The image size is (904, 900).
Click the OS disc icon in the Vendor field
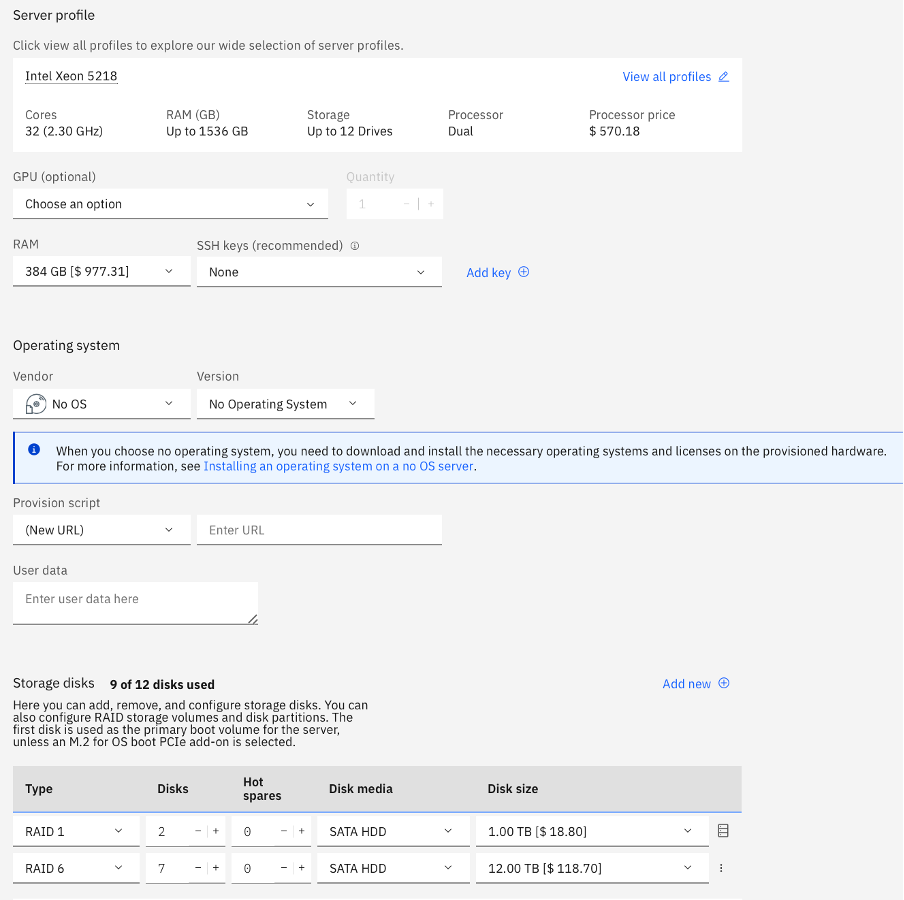[34, 404]
